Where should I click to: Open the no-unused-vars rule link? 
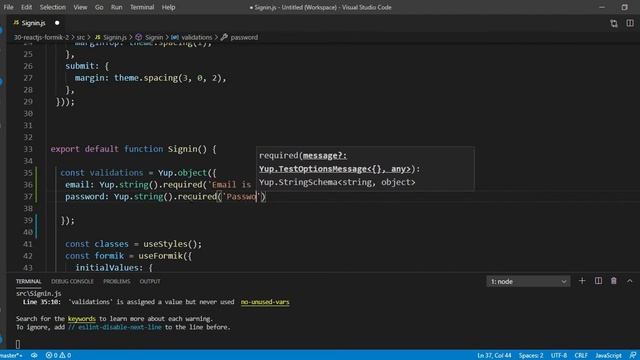265,302
